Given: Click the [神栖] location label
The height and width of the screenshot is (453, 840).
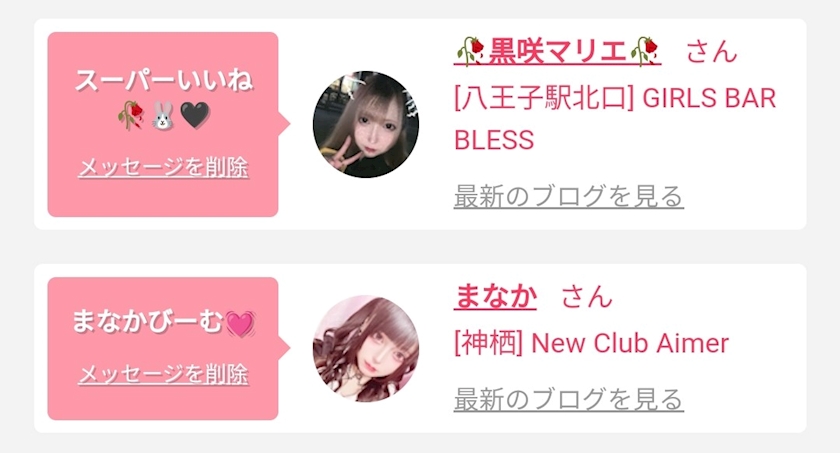Looking at the screenshot, I should pyautogui.click(x=488, y=343).
